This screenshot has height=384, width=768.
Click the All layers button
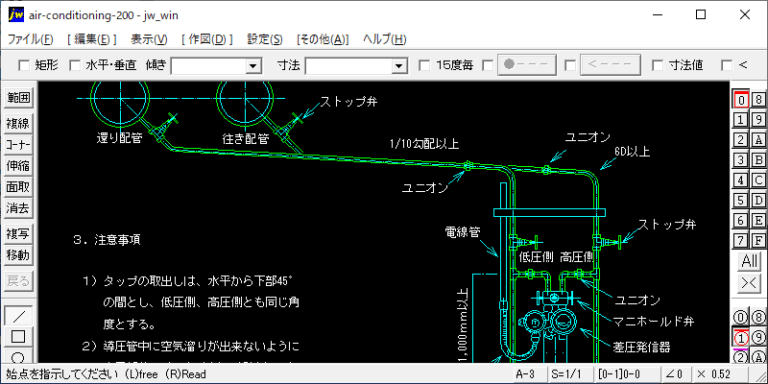pos(749,262)
